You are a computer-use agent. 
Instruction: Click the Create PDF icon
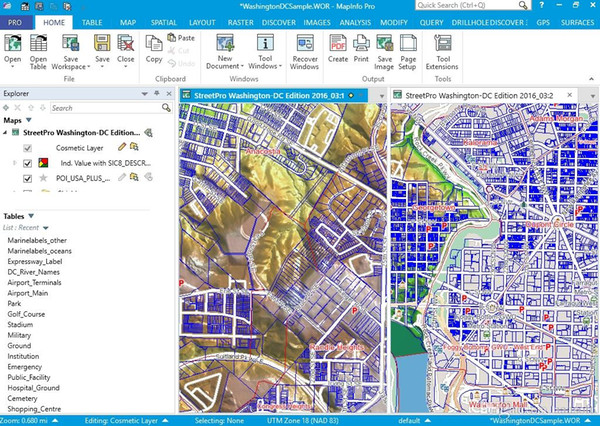pyautogui.click(x=338, y=43)
